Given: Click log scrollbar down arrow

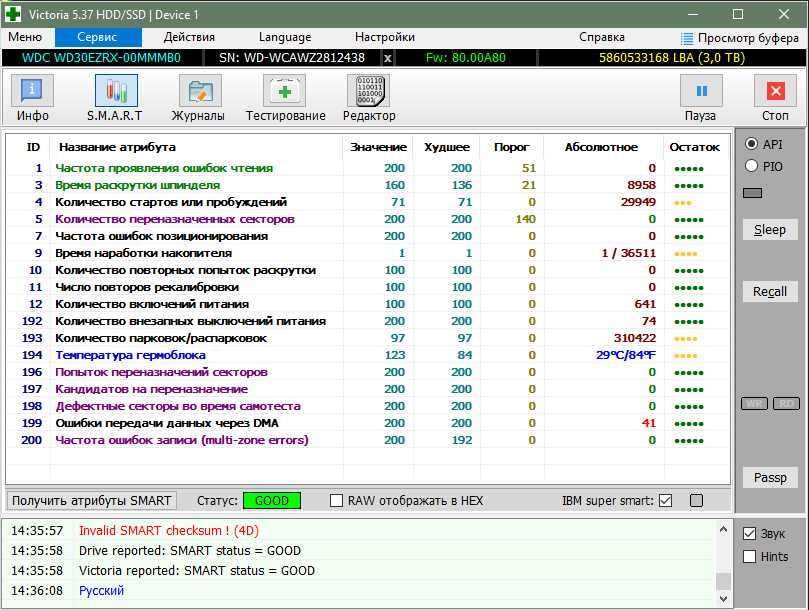Looking at the screenshot, I should [723, 599].
